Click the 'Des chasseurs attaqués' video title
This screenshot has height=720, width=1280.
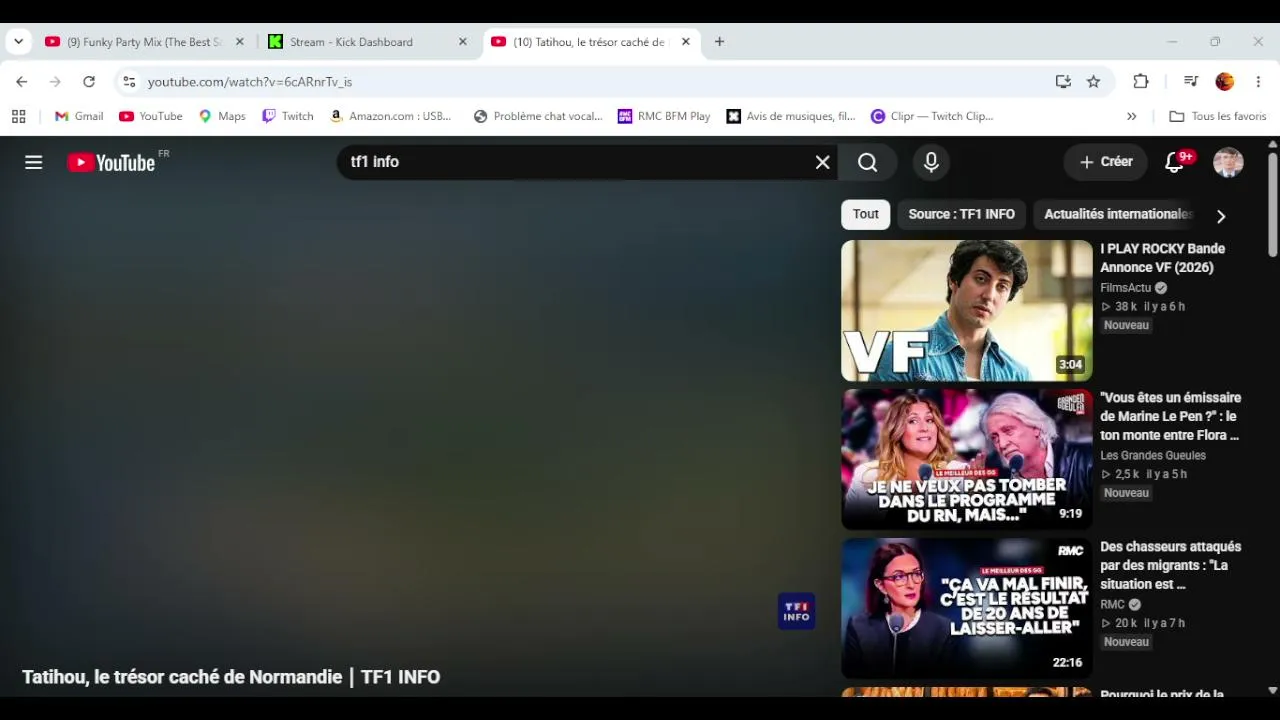click(x=1170, y=565)
